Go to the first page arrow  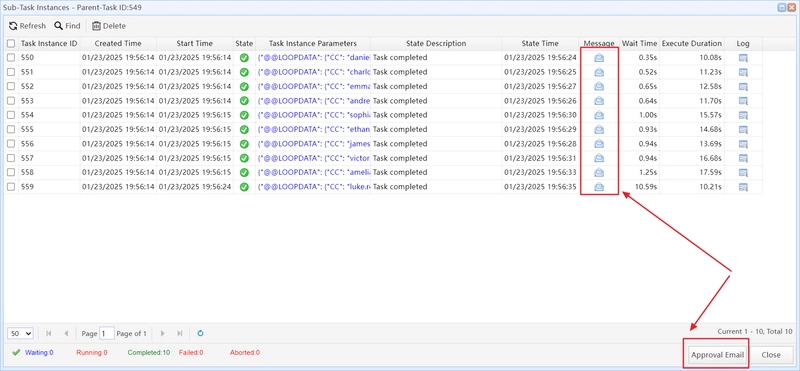[x=48, y=333]
